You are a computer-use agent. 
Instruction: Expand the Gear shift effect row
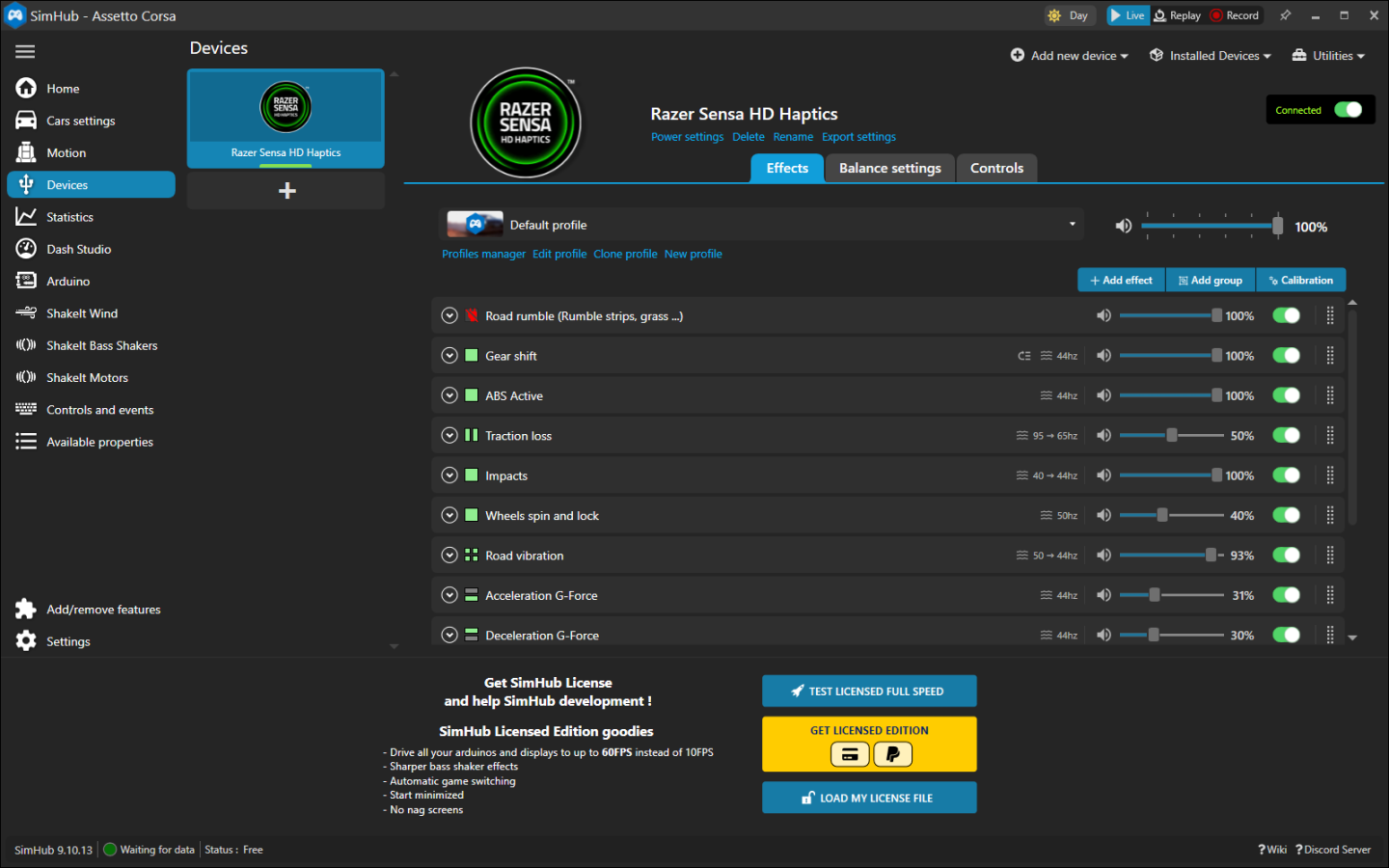[x=449, y=356]
